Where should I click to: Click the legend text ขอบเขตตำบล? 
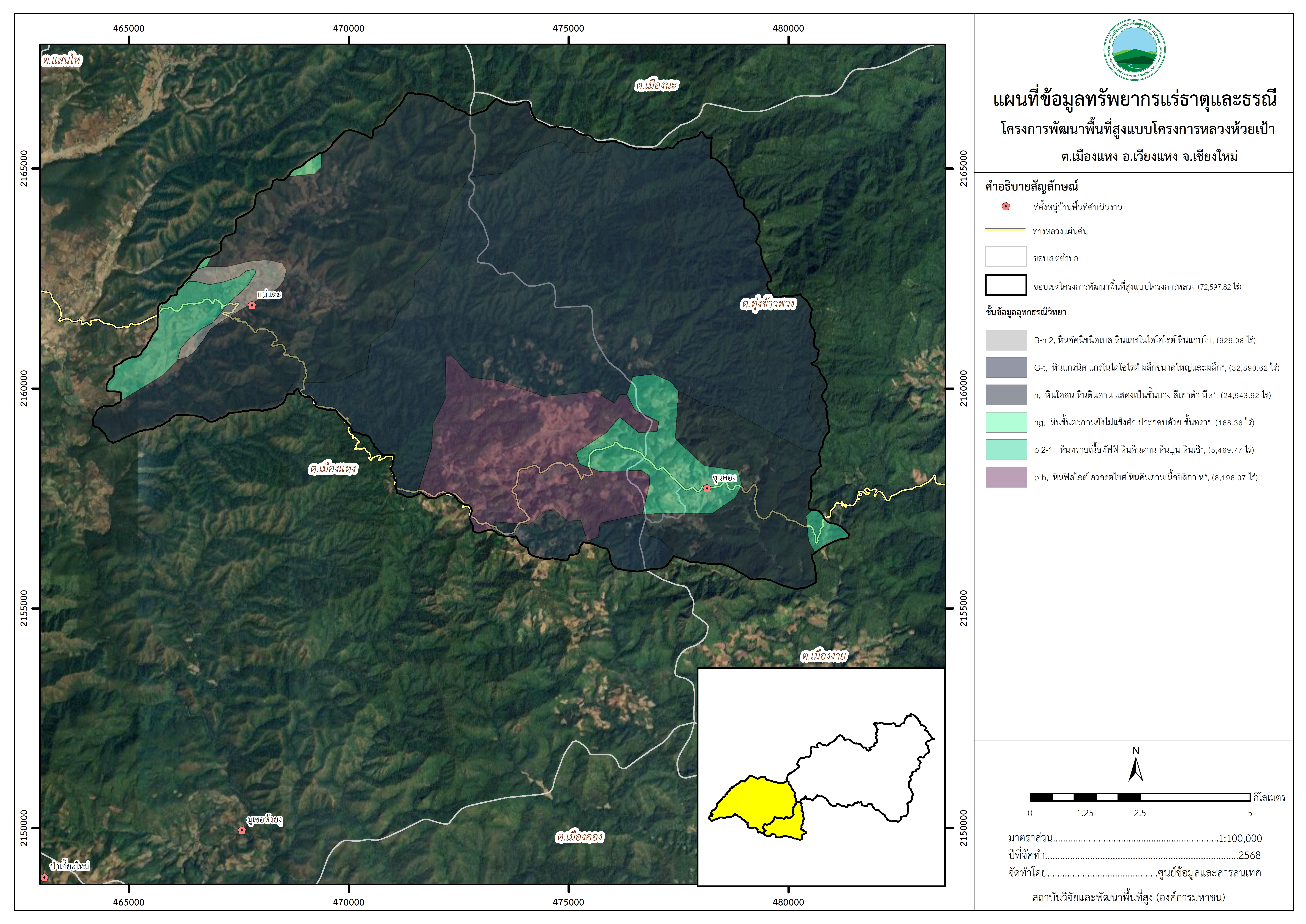pyautogui.click(x=1056, y=258)
